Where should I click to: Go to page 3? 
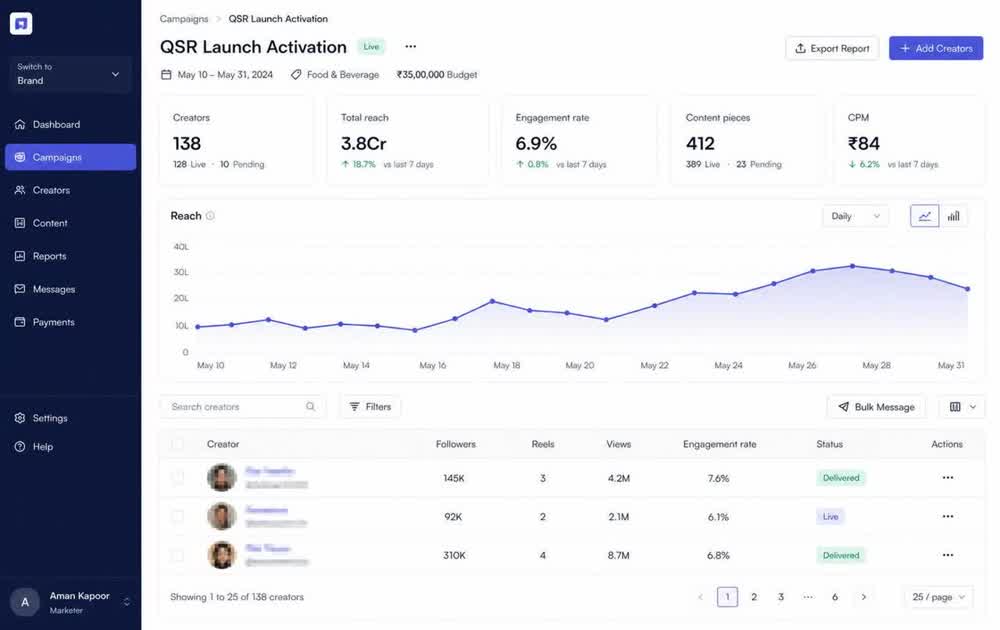point(781,597)
